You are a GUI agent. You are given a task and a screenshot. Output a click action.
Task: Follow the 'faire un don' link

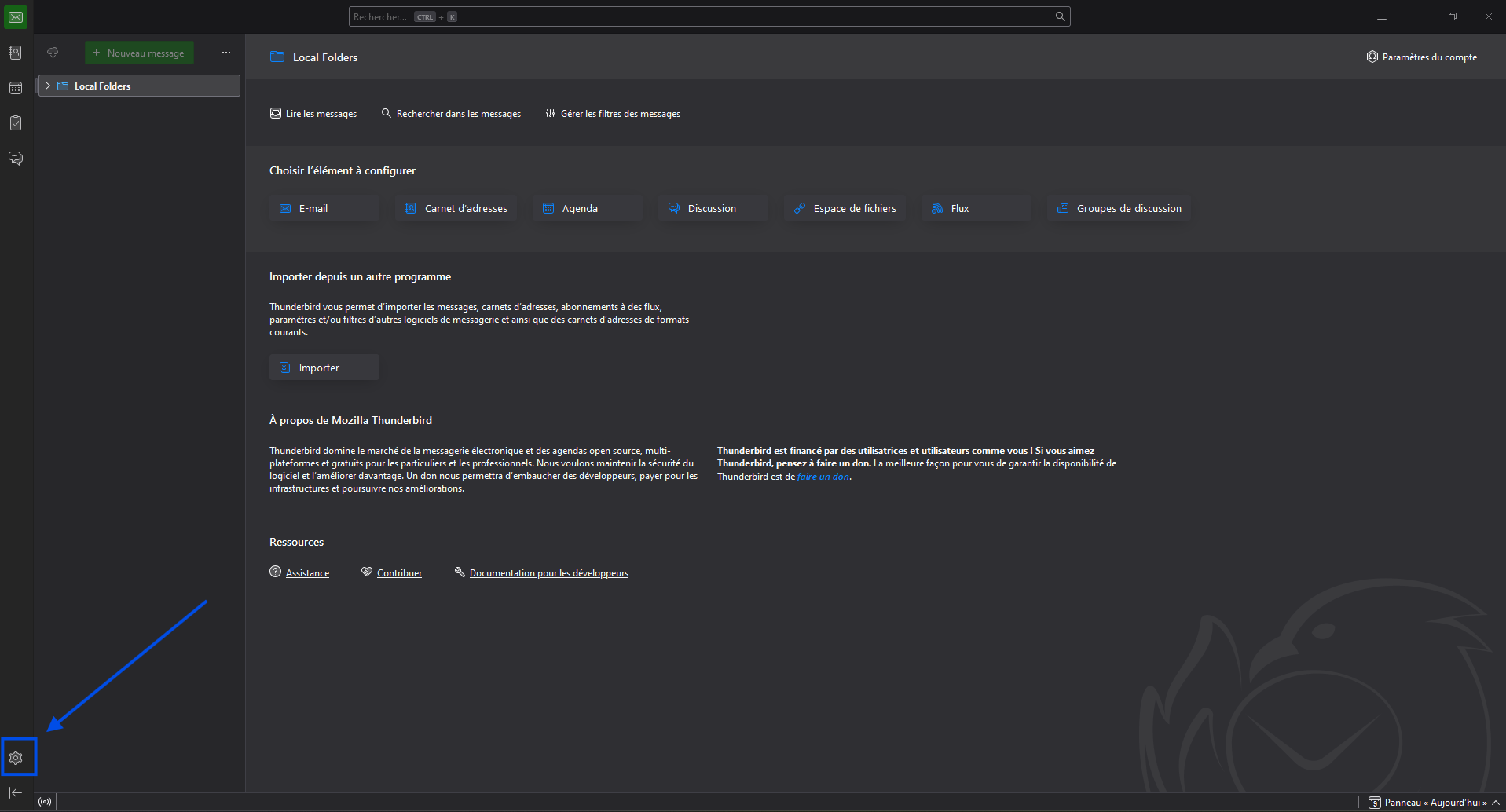pyautogui.click(x=823, y=477)
